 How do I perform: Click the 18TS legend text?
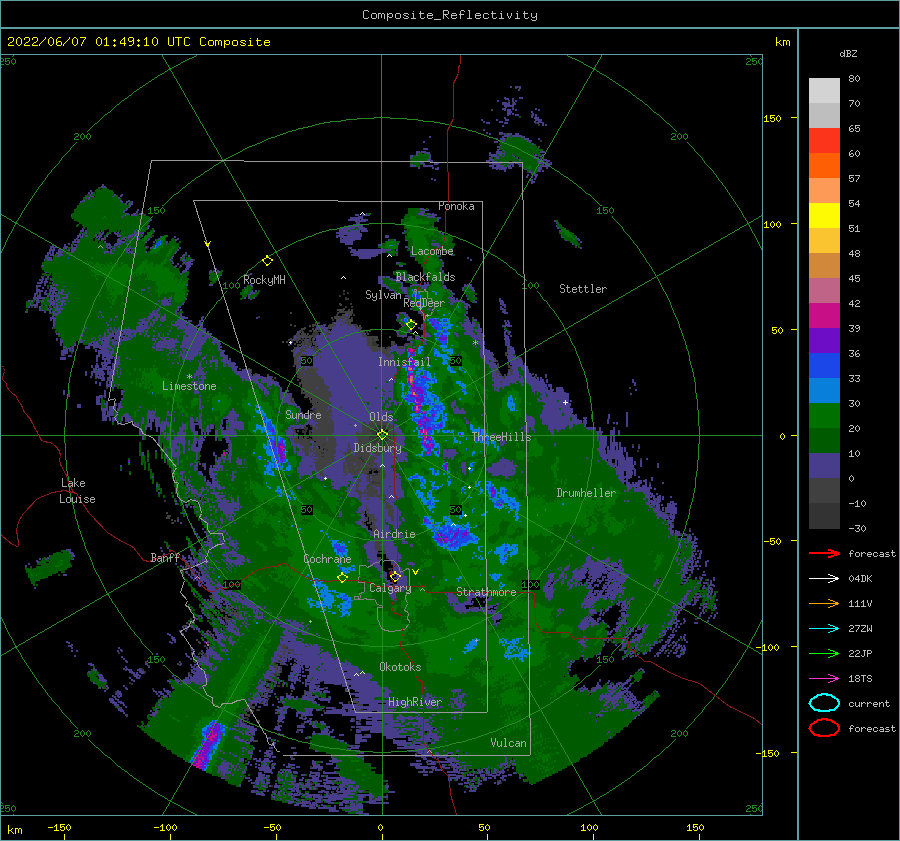[860, 678]
